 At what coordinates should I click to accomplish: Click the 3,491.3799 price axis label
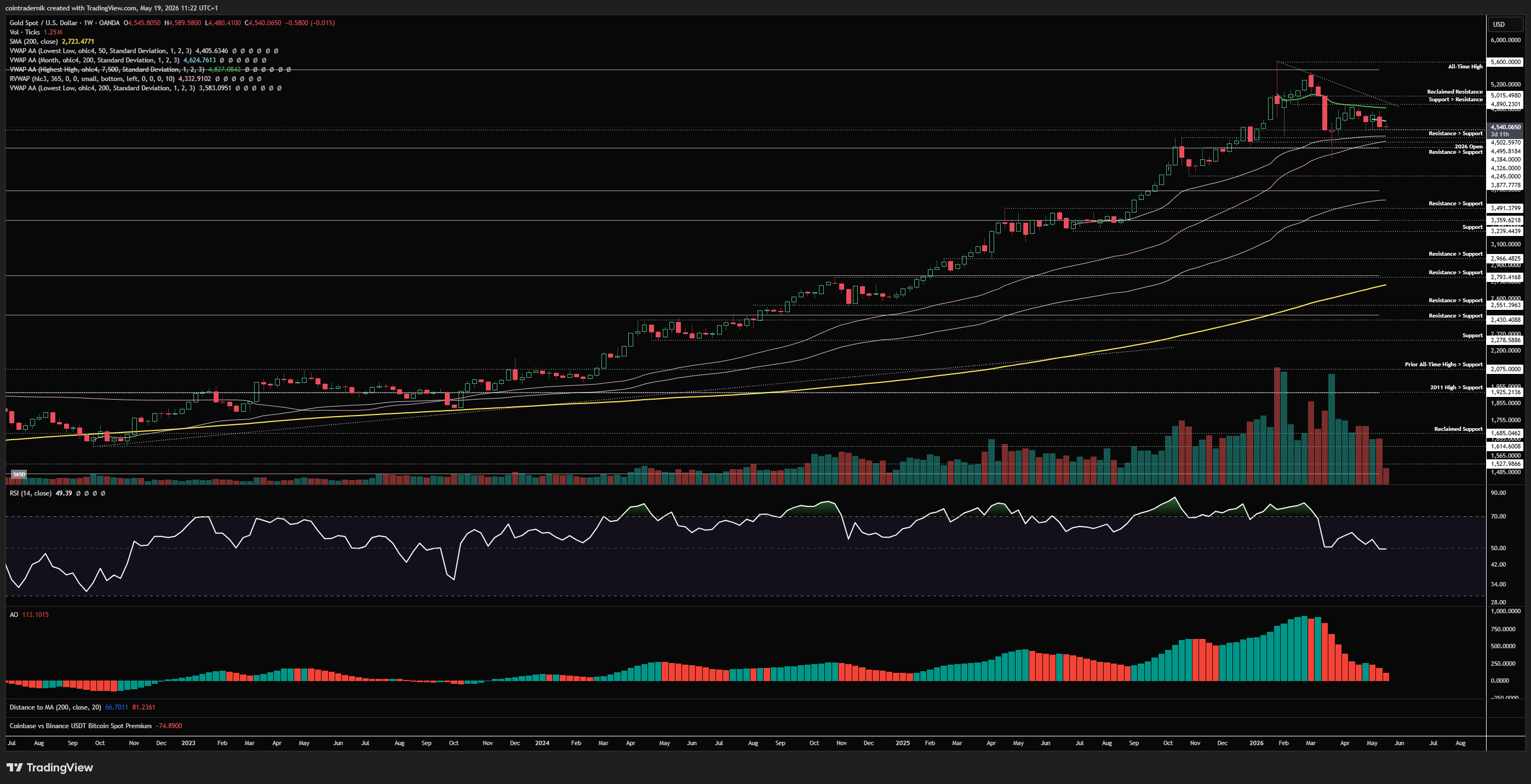click(x=1505, y=208)
